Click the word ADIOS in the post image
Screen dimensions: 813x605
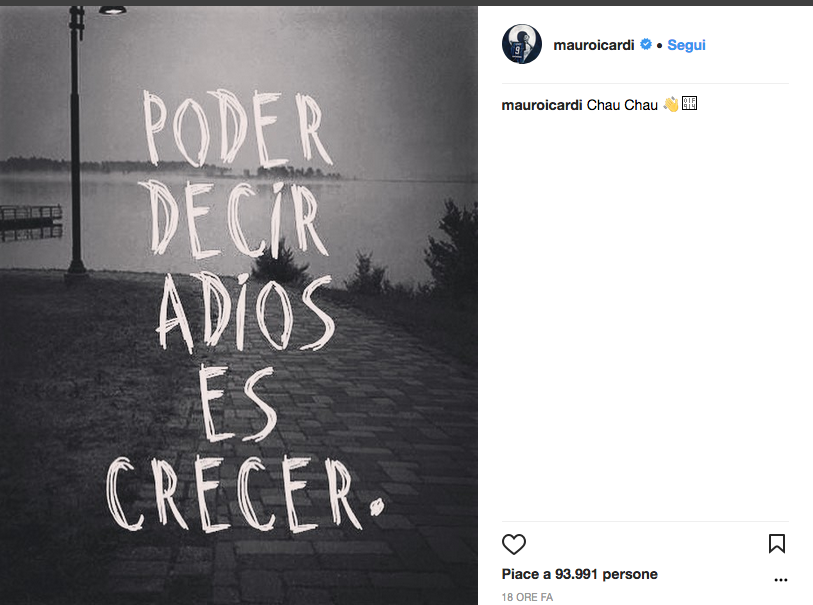point(245,312)
